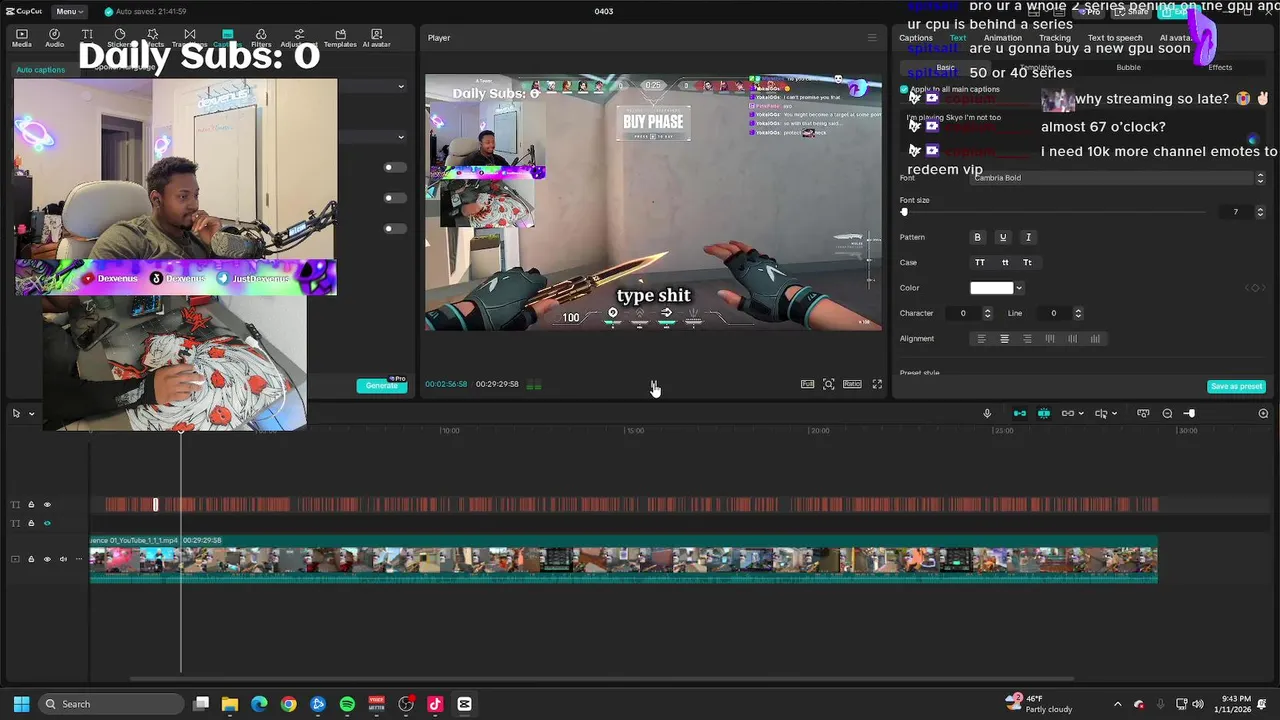Viewport: 1280px width, 720px height.
Task: Toggle the first switch in Auto captions panel
Action: click(395, 167)
